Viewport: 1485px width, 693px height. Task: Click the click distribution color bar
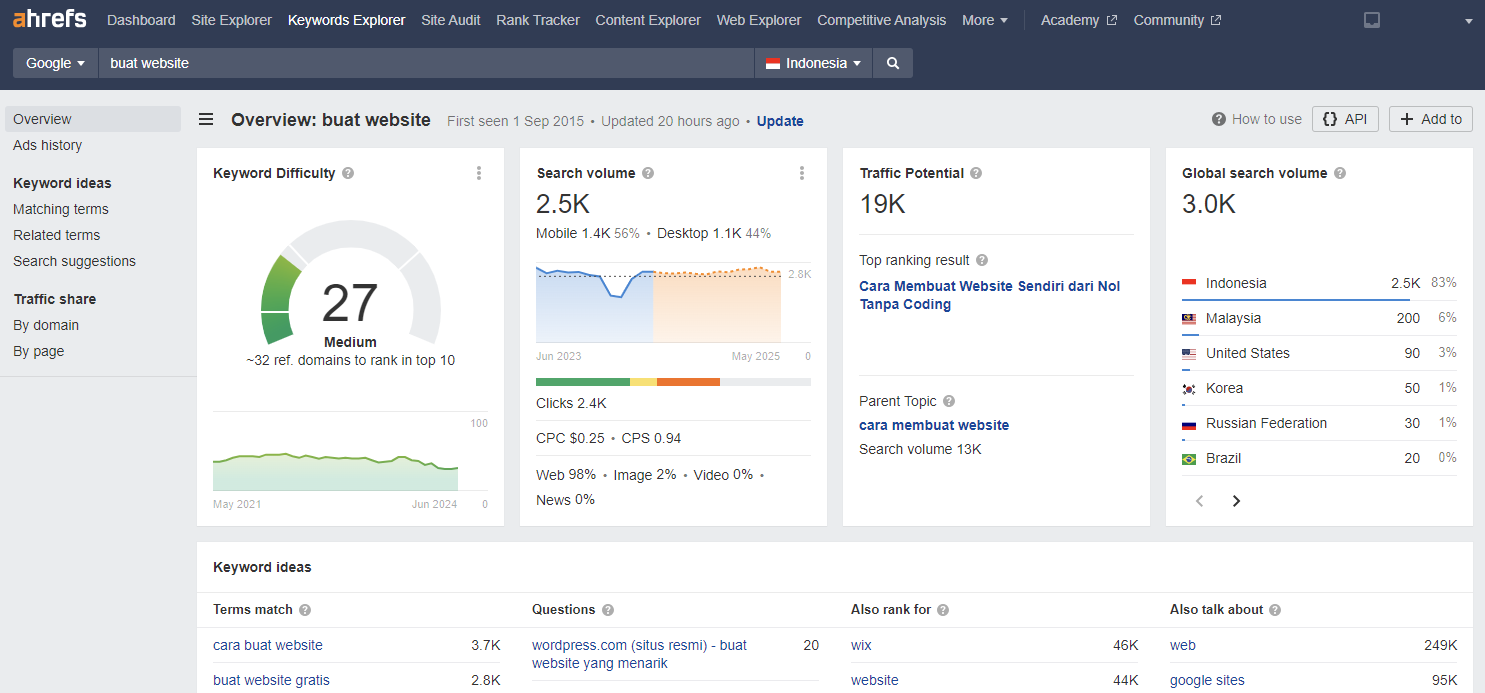673,382
